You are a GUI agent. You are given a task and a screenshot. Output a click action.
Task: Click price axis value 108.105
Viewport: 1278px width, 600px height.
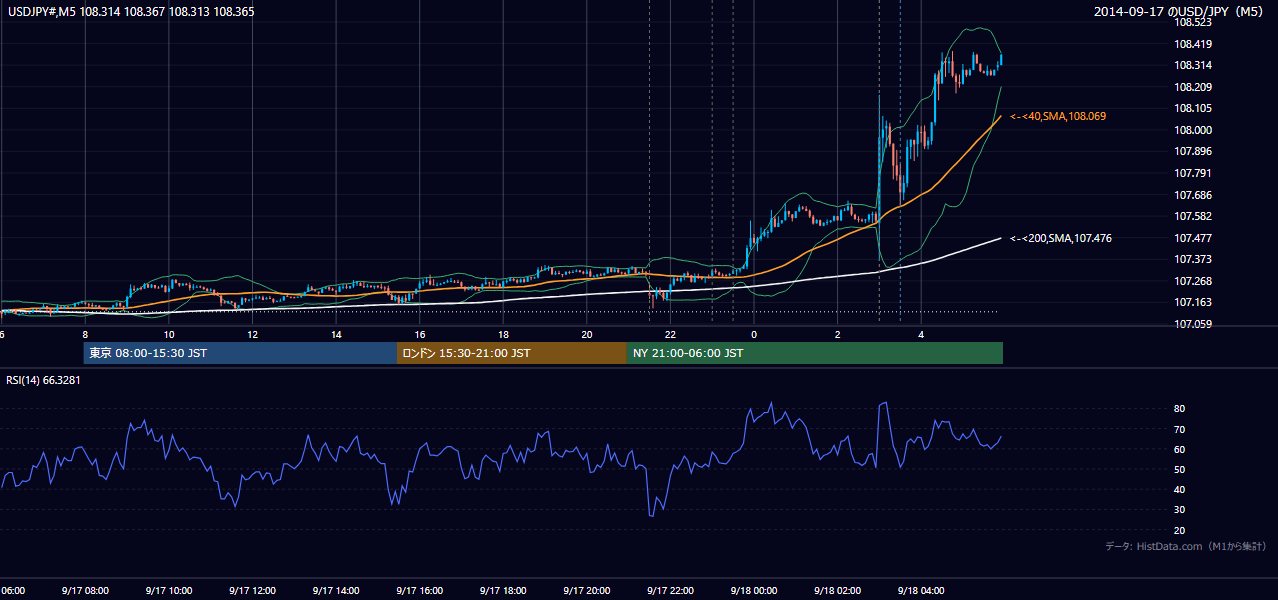pos(1193,108)
